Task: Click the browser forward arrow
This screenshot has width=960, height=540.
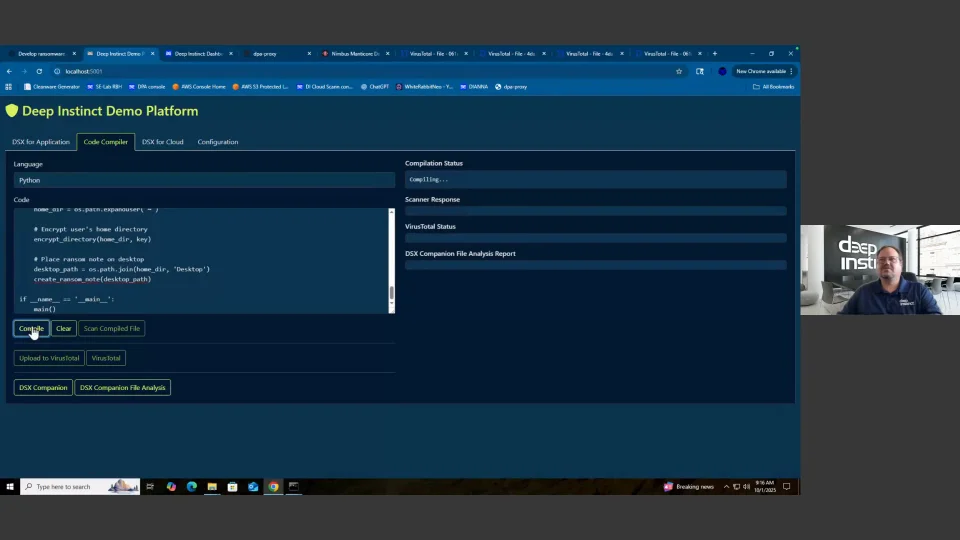Action: click(x=24, y=72)
